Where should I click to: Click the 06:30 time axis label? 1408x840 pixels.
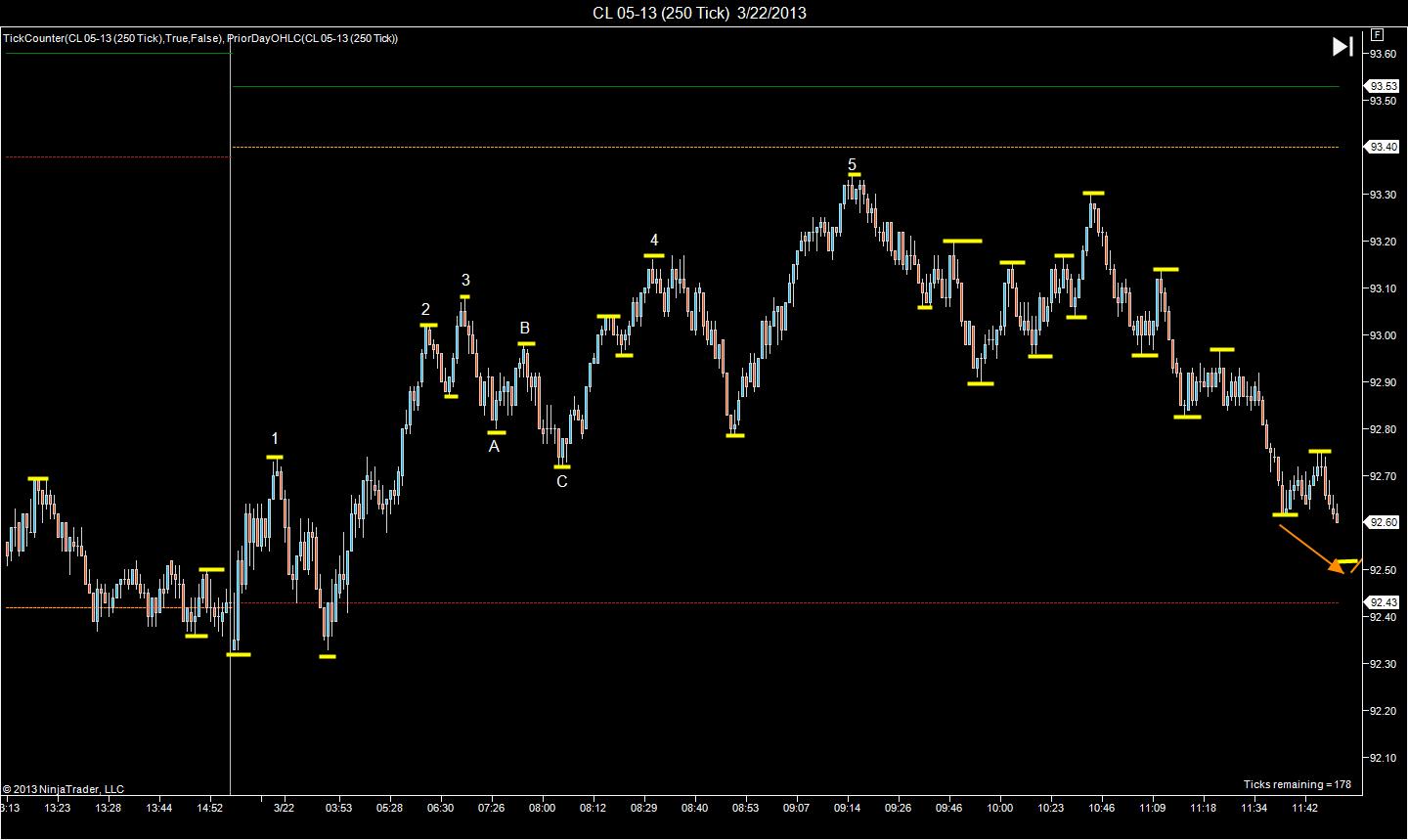tap(440, 808)
